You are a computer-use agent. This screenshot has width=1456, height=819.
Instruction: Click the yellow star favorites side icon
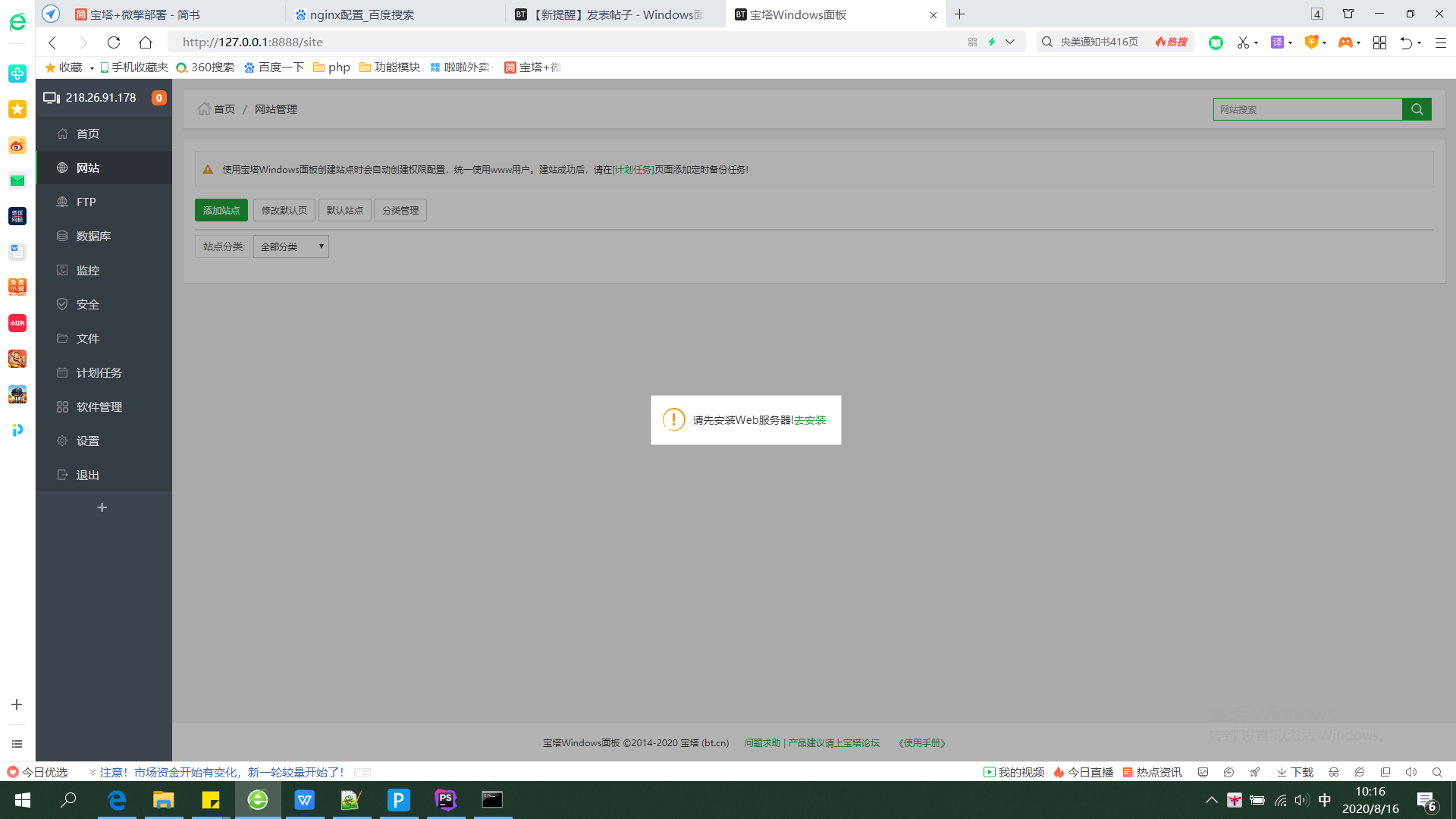tap(17, 109)
